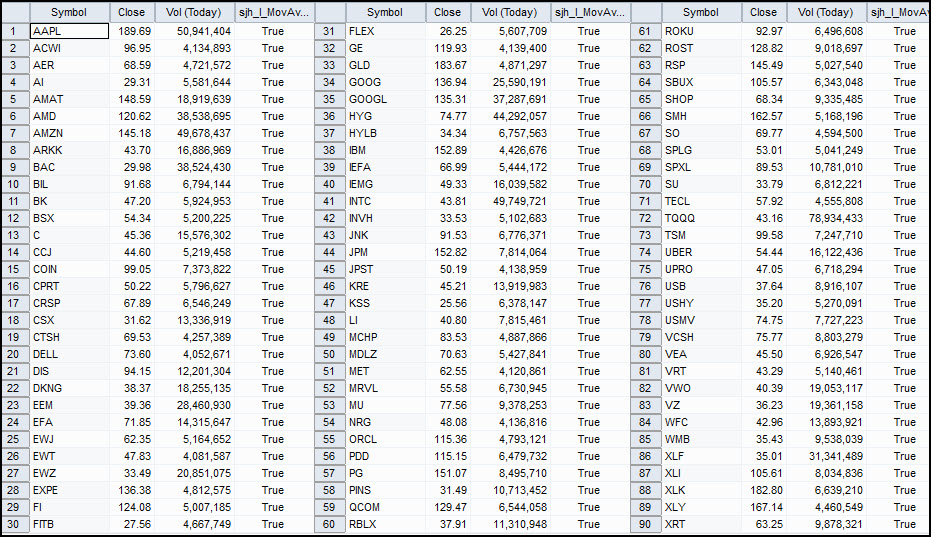Viewport: 931px width, 537px height.
Task: Click the second Symbol column header
Action: pos(385,12)
